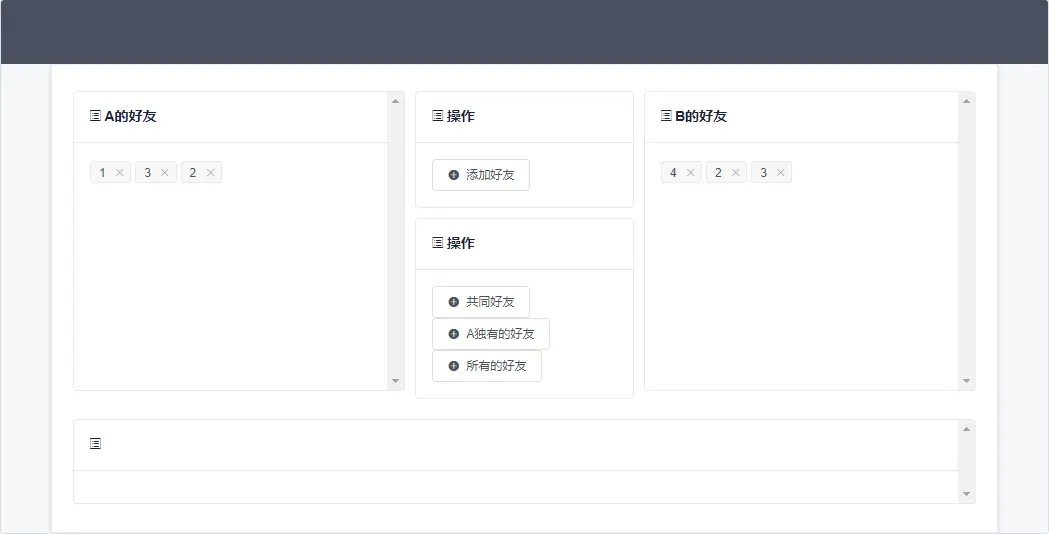
Task: Click plus icon on 添加好友 button
Action: (454, 175)
